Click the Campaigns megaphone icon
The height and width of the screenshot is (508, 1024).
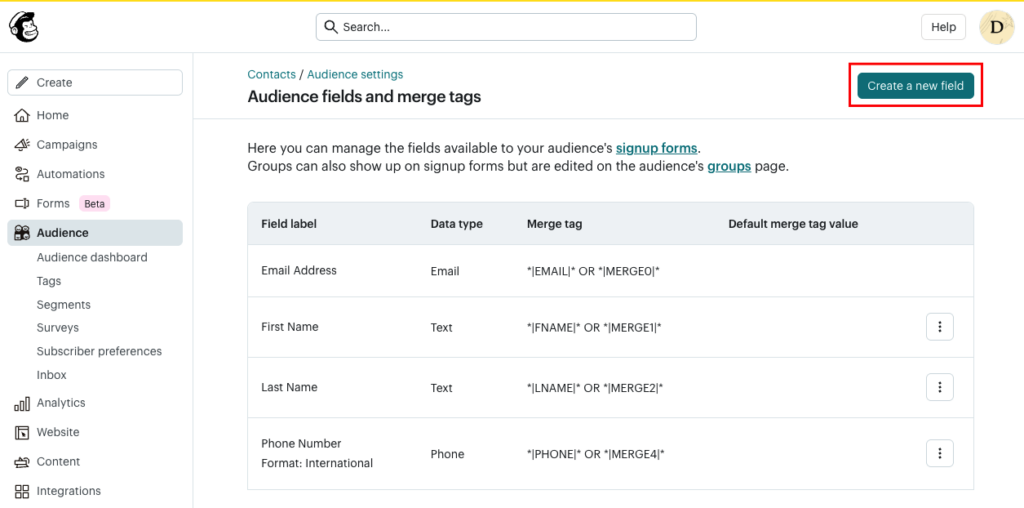22,145
